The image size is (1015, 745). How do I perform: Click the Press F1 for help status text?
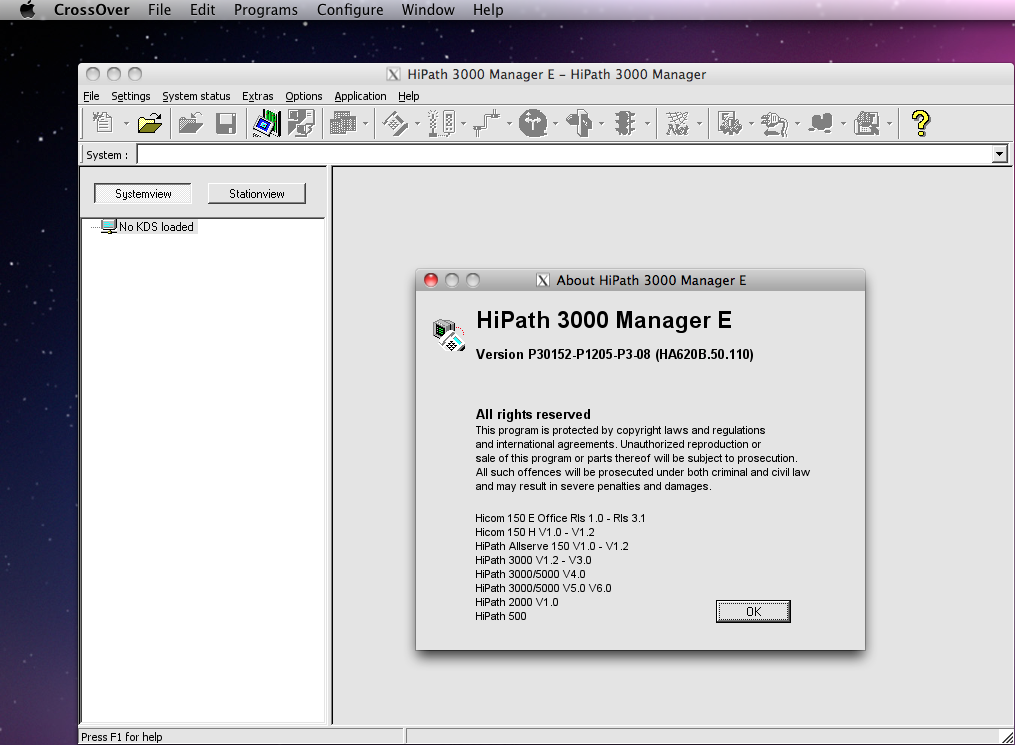122,737
